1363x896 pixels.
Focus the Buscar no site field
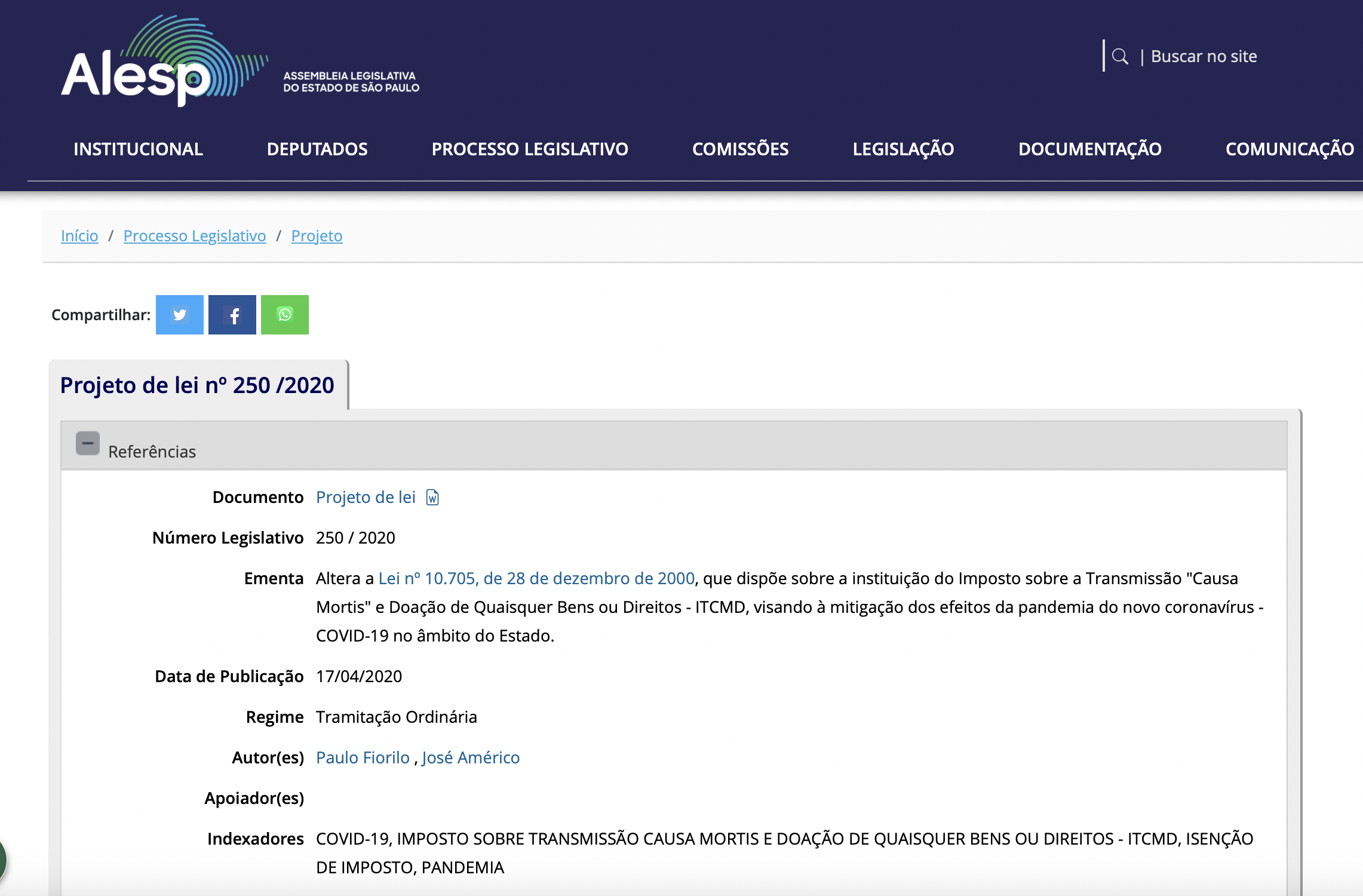click(x=1204, y=57)
